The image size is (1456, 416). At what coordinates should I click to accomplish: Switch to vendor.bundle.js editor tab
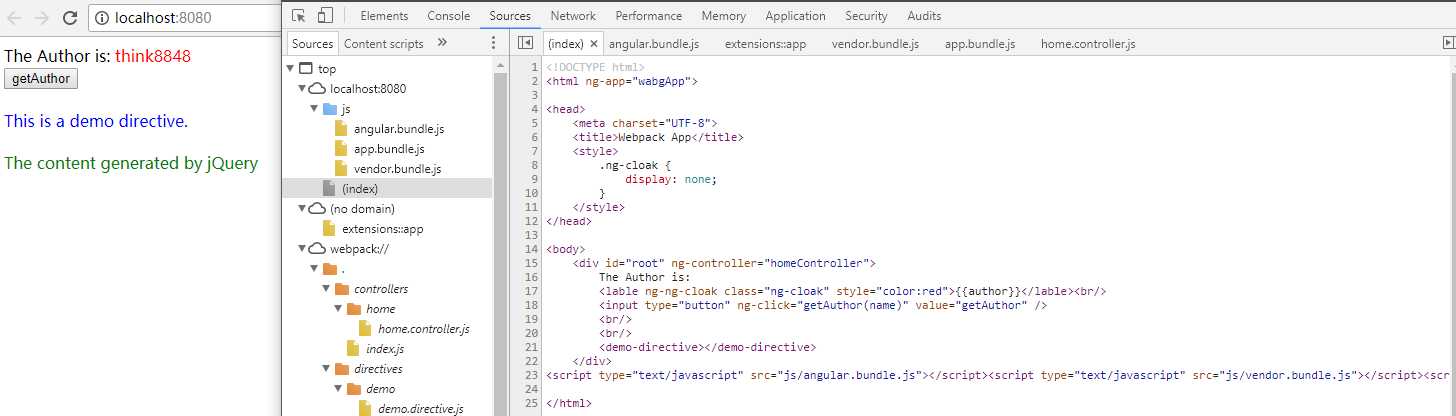click(875, 44)
